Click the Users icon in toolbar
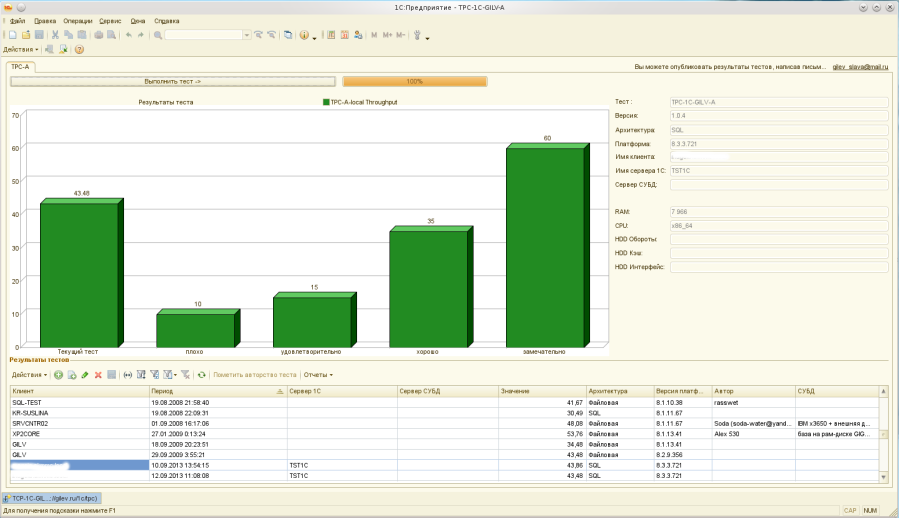This screenshot has height=518, width=899. tap(358, 35)
